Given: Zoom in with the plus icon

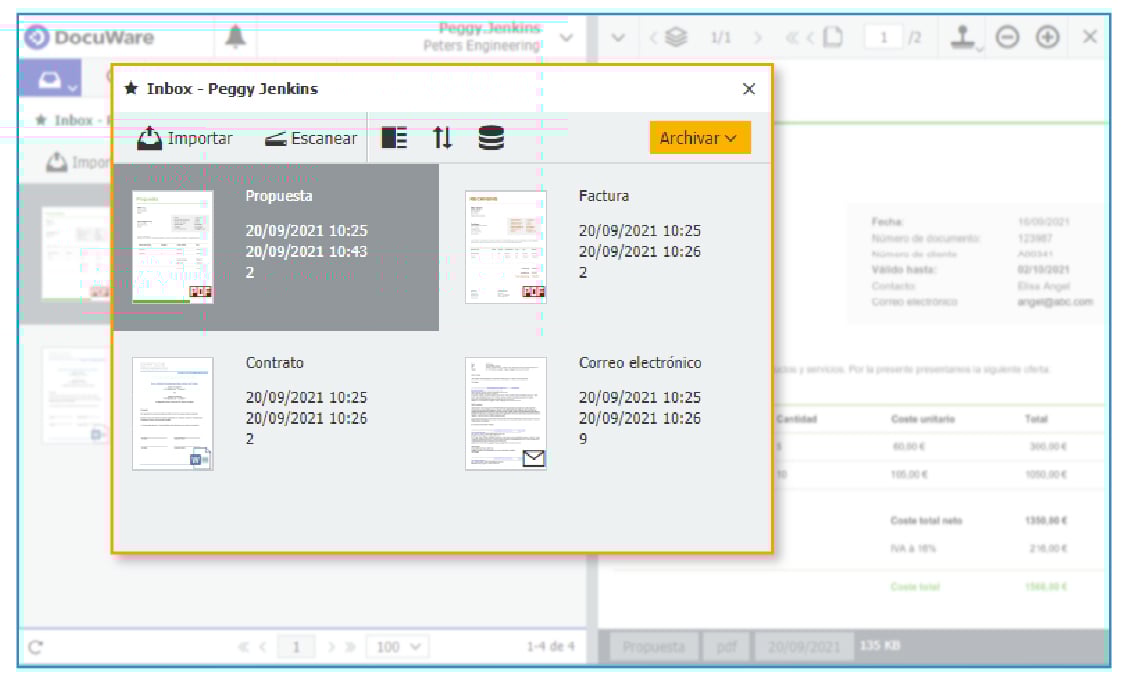Looking at the screenshot, I should [1047, 38].
